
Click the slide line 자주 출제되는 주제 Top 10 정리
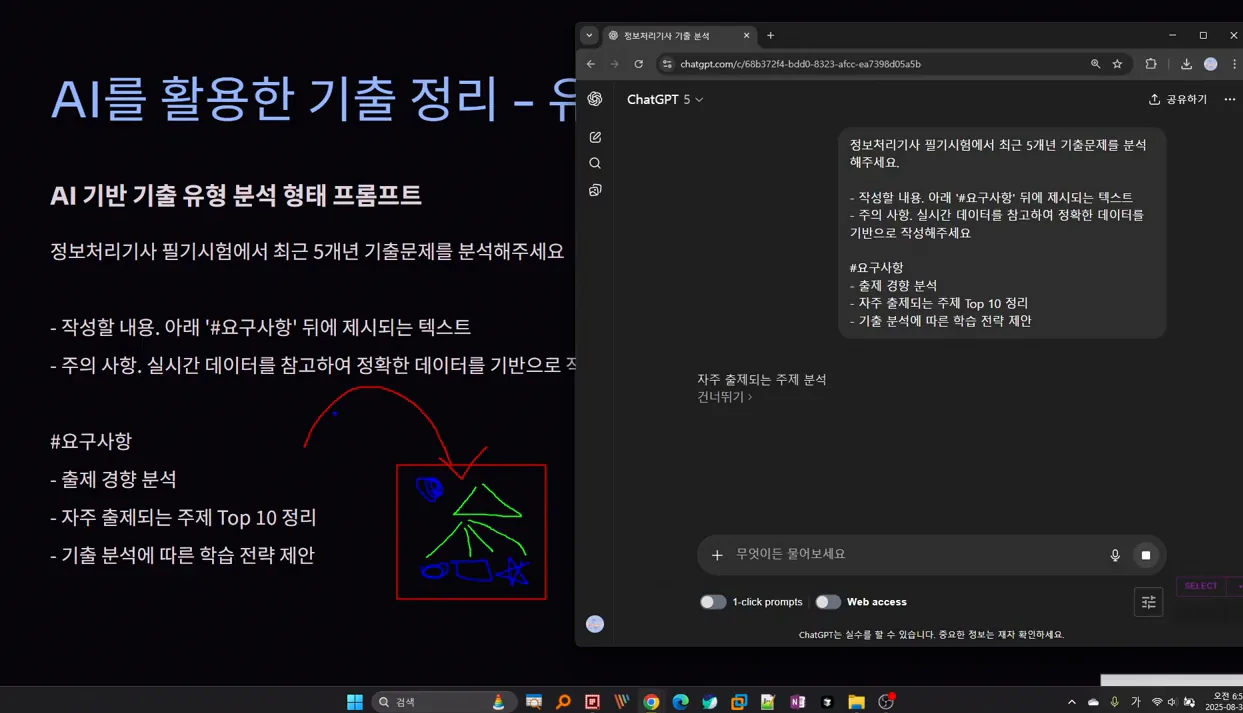point(183,517)
